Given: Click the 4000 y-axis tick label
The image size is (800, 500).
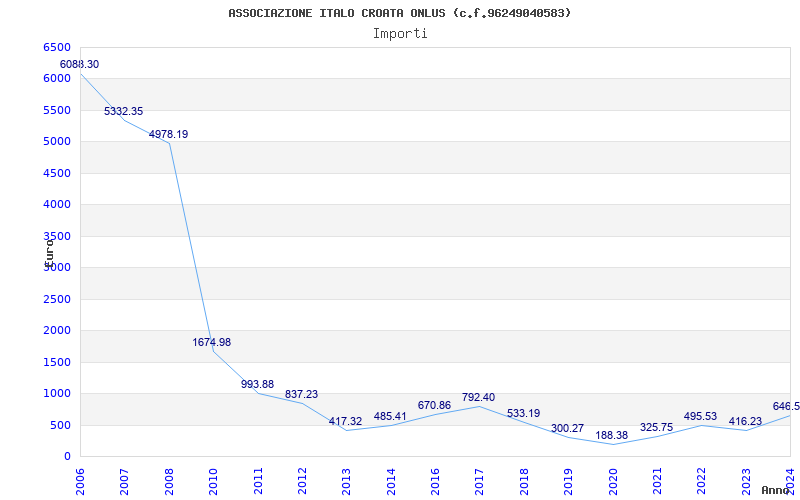Looking at the screenshot, I should 57,205.
